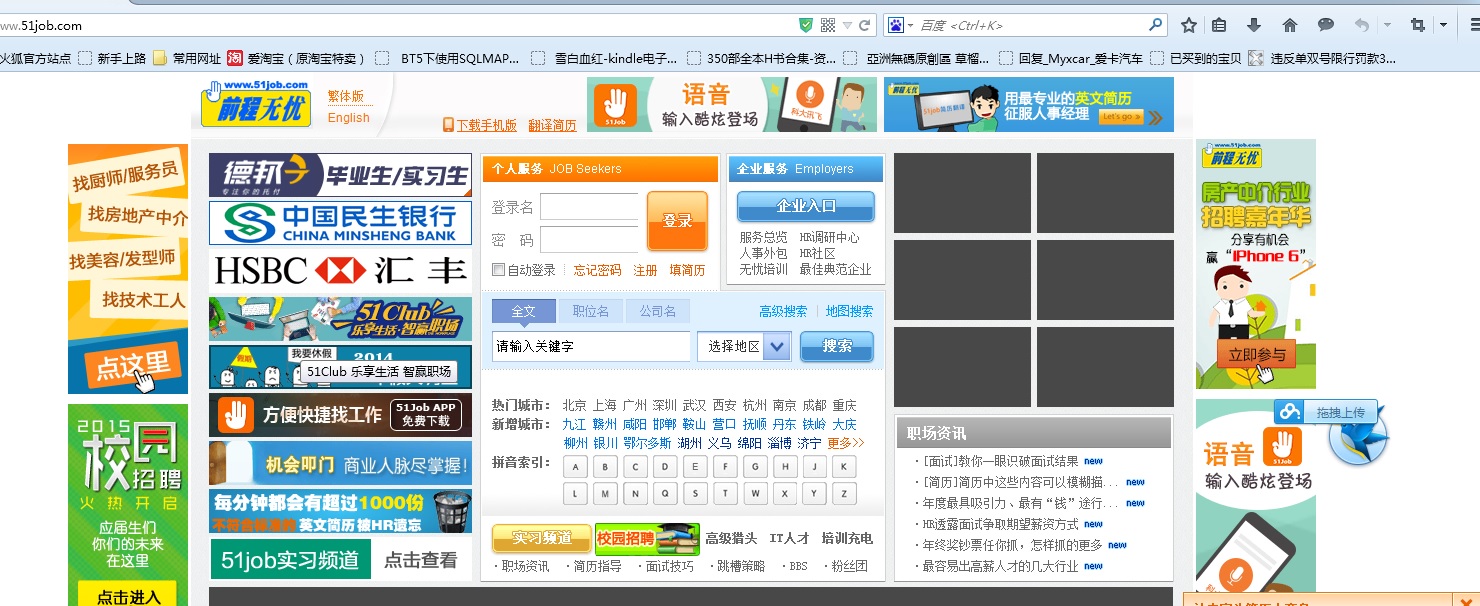1480x606 pixels.
Task: Expand the undo history dropdown arrow
Action: (x=1387, y=25)
